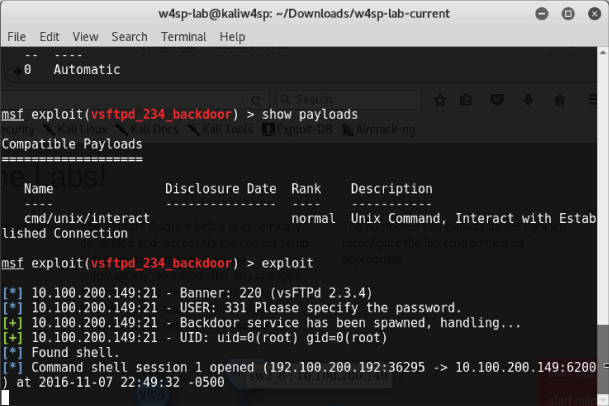Click the terminal cursor block
The width and height of the screenshot is (609, 406).
click(x=5, y=397)
